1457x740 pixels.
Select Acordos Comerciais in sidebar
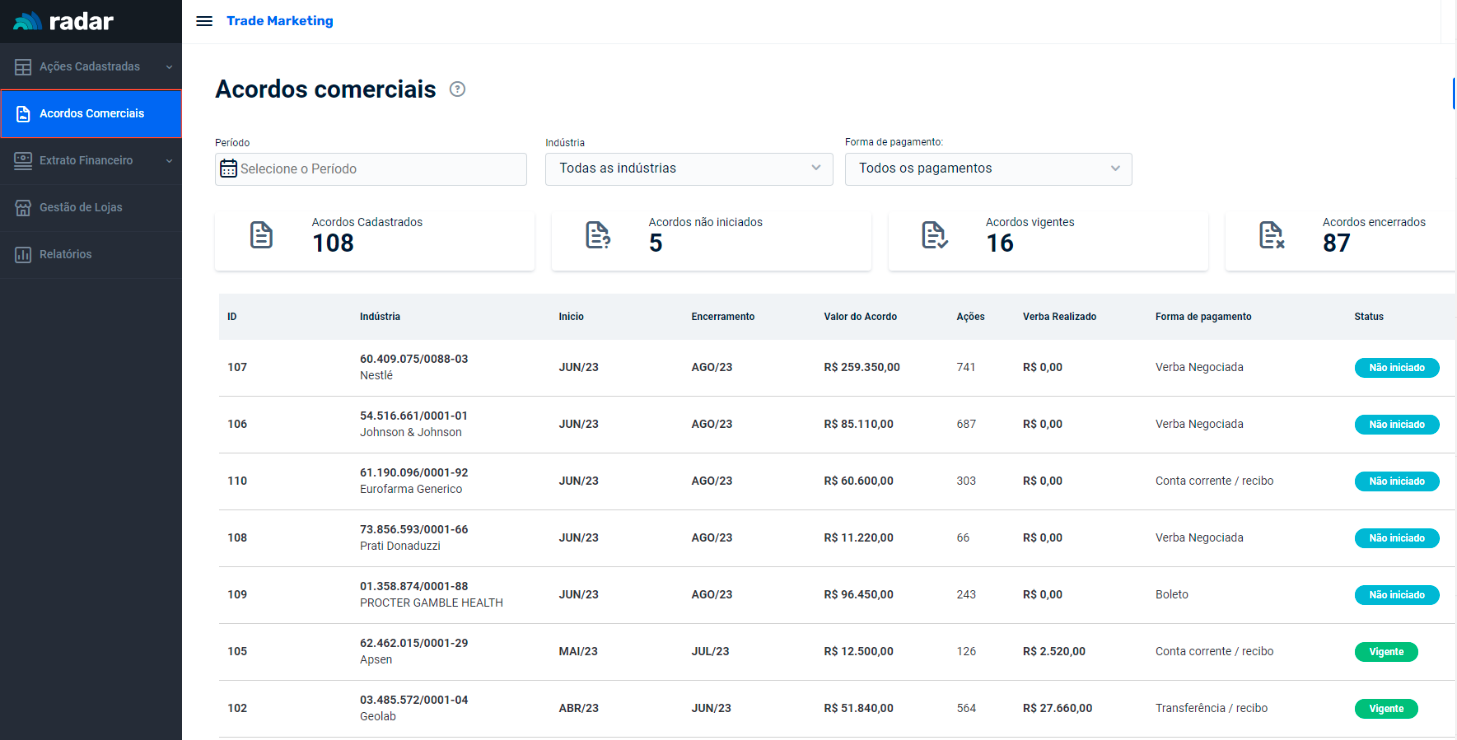coord(91,114)
